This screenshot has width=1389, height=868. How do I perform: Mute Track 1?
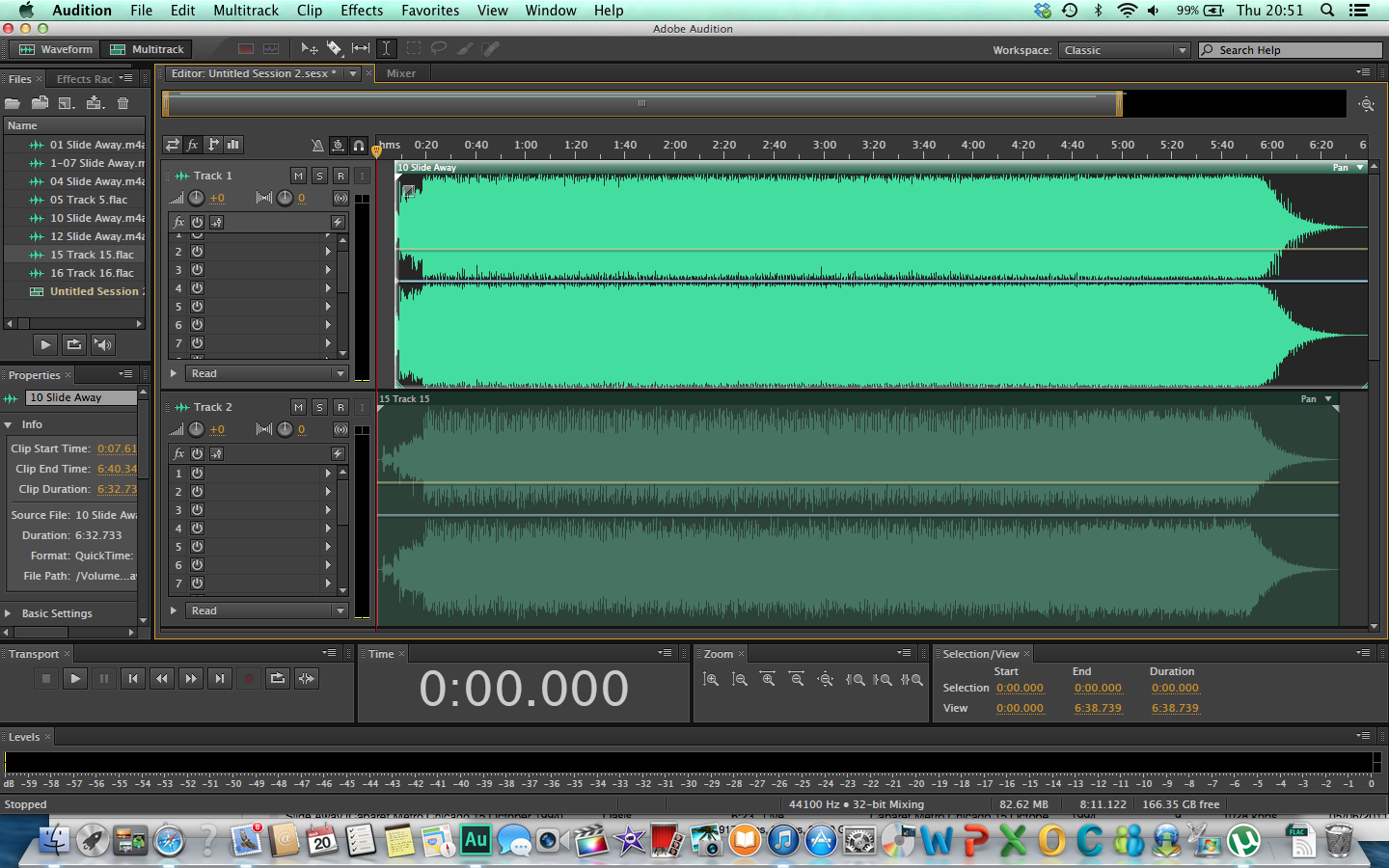point(299,176)
